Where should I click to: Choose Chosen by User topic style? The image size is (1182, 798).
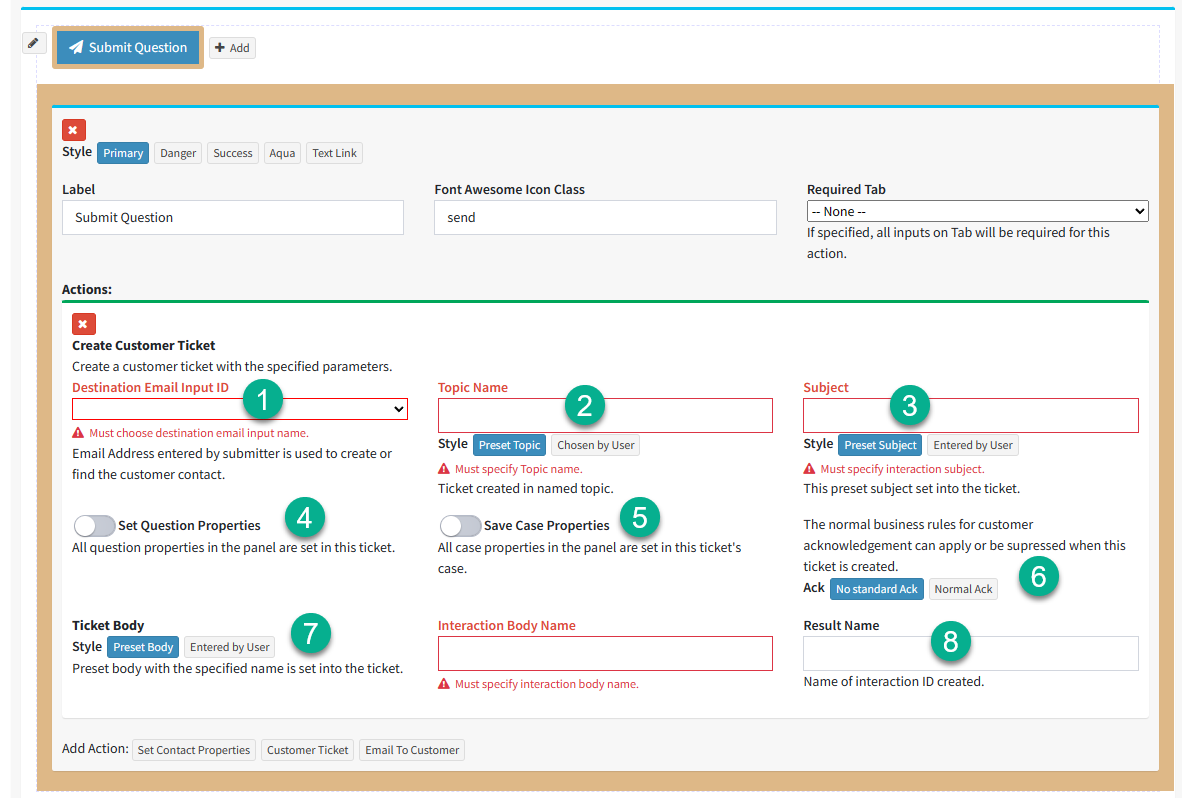596,445
